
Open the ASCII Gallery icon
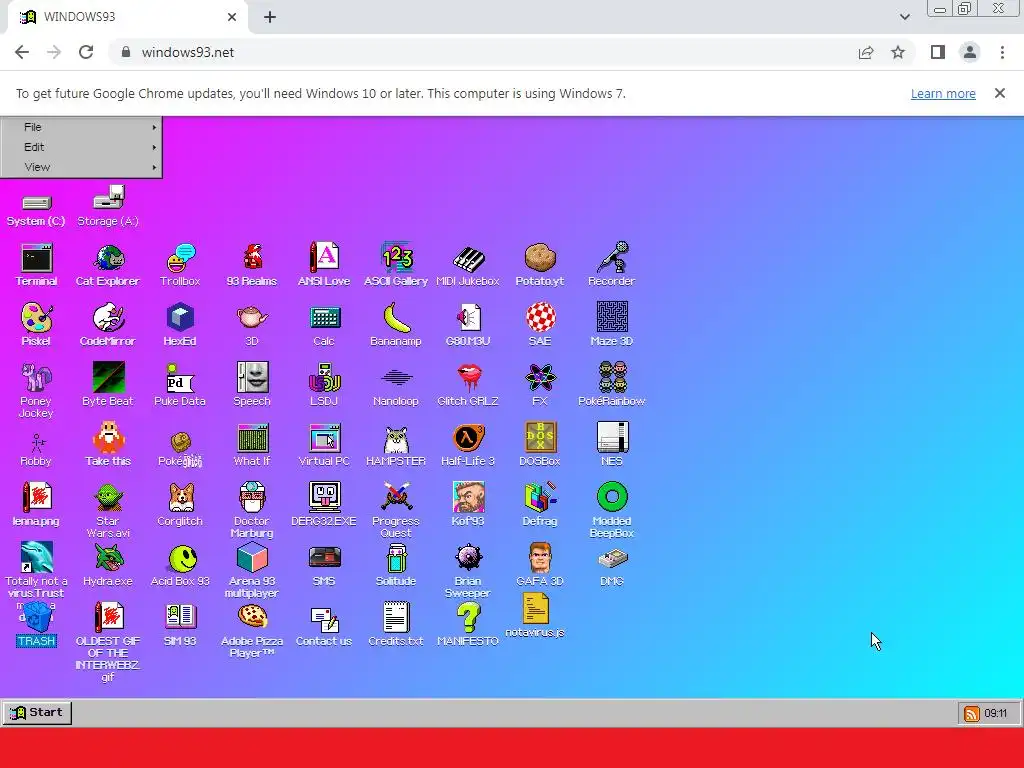coord(396,264)
